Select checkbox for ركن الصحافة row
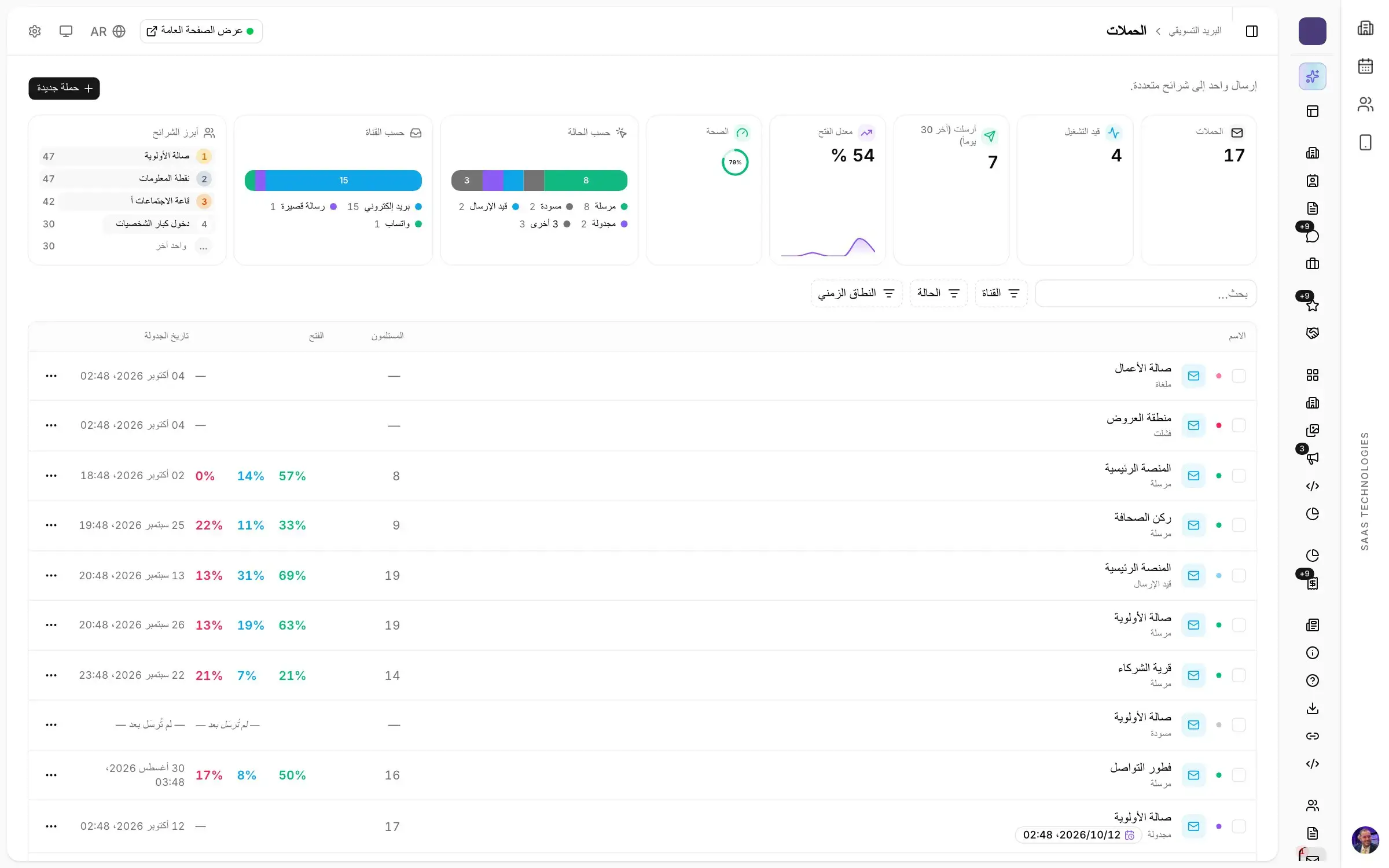 click(x=1239, y=525)
